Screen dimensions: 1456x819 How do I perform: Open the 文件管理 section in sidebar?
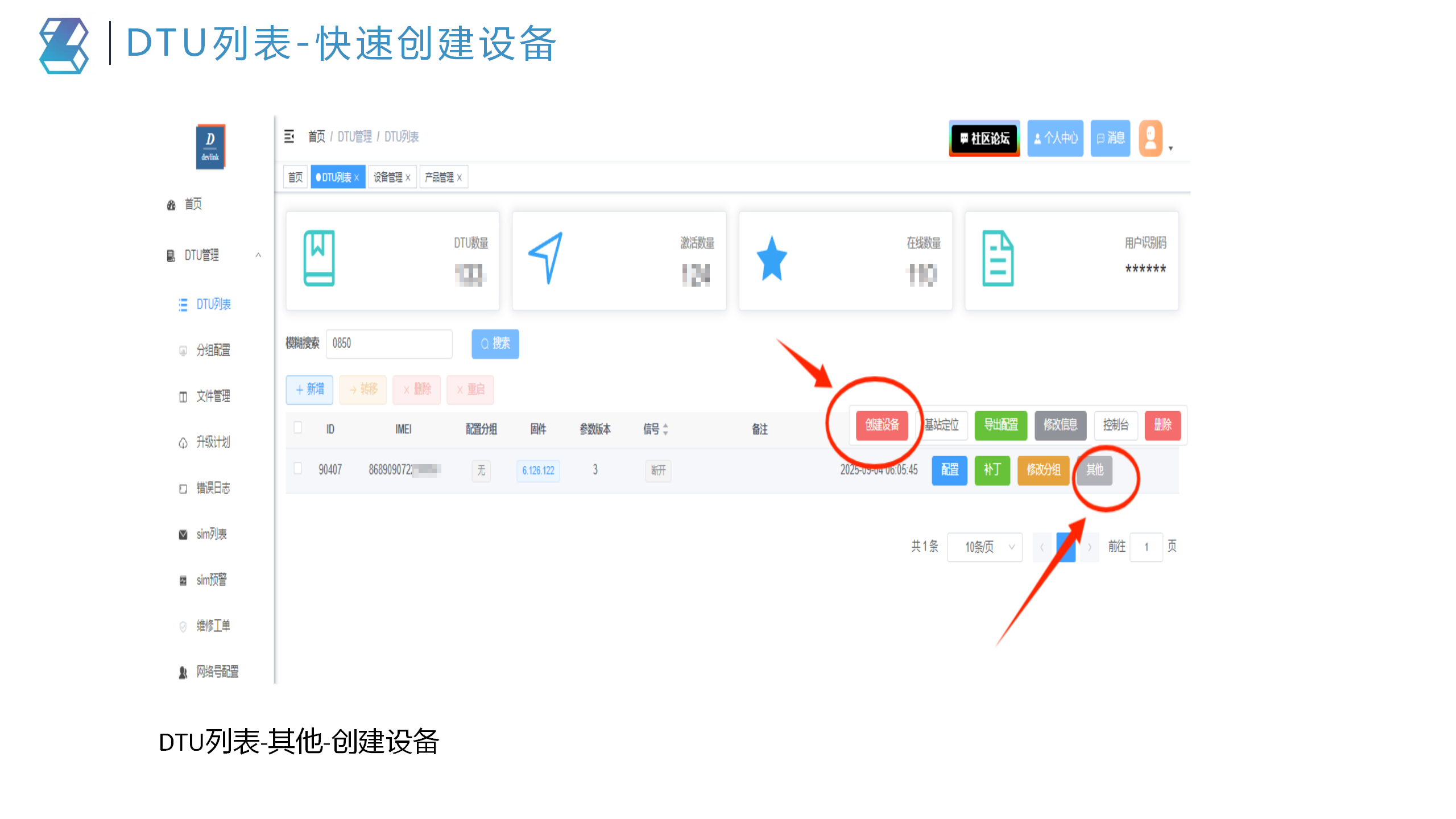pyautogui.click(x=213, y=396)
